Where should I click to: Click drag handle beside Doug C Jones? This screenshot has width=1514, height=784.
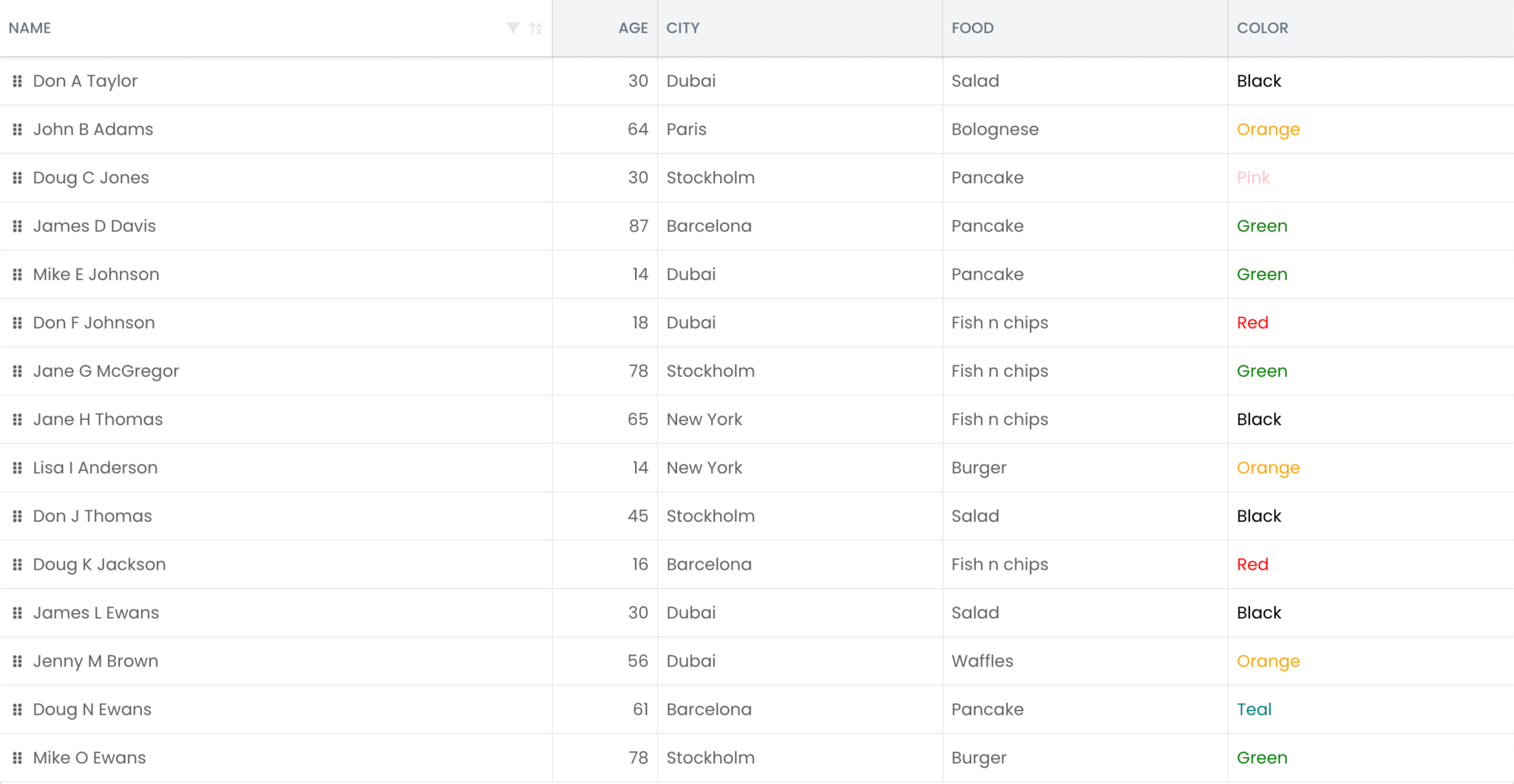[x=17, y=178]
